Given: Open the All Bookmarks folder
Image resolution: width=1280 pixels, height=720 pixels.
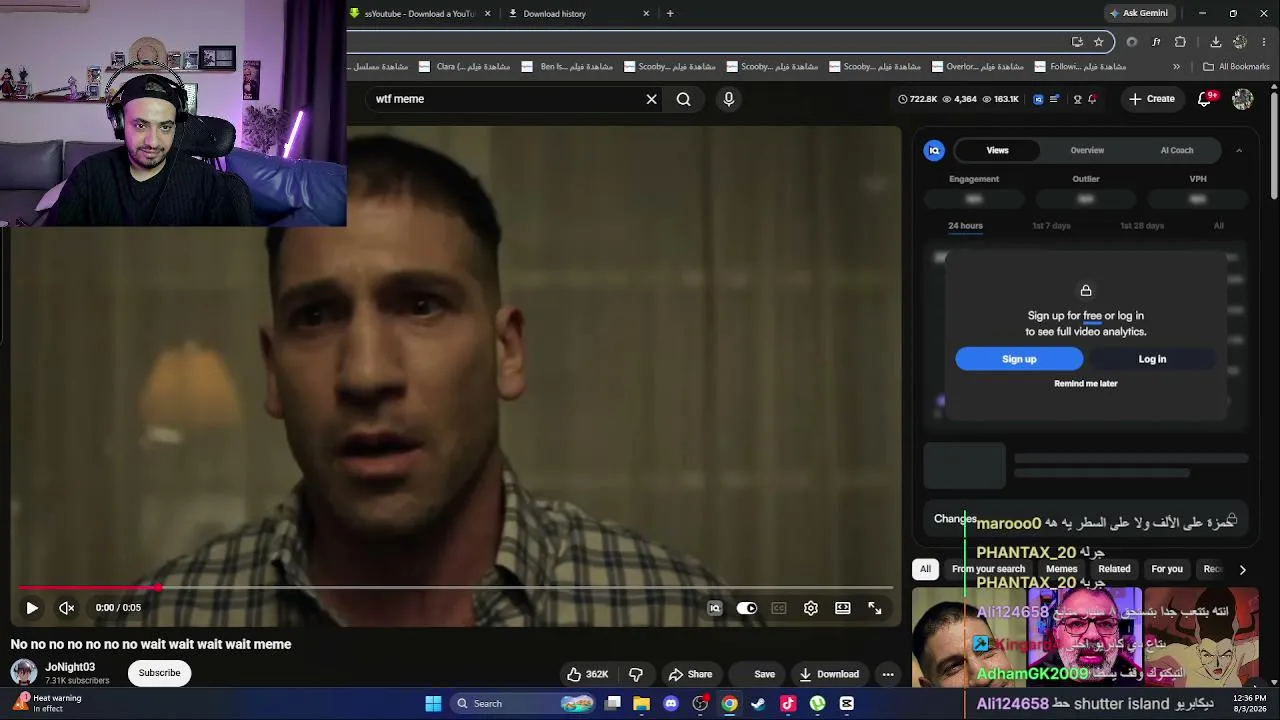Looking at the screenshot, I should pyautogui.click(x=1236, y=67).
